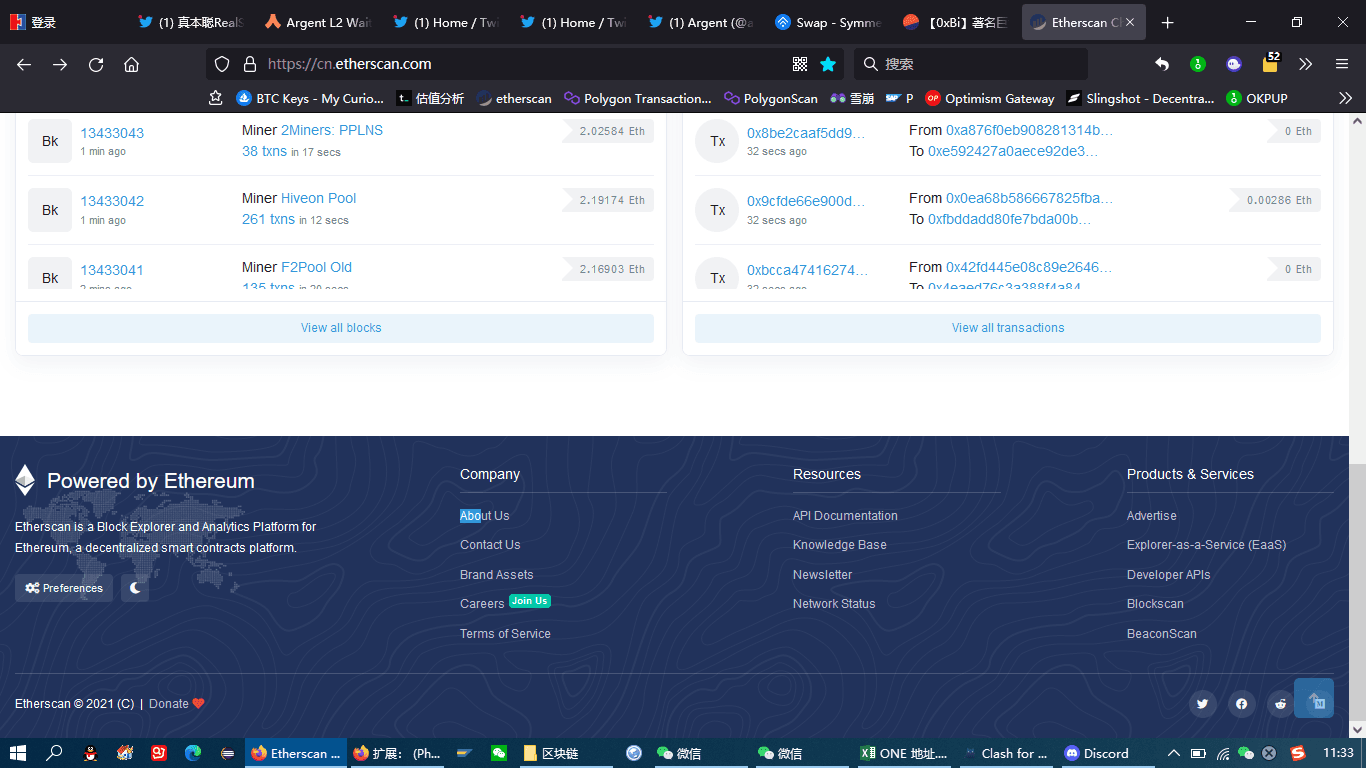Click the undo arrow toolbar icon
Image resolution: width=1366 pixels, height=768 pixels.
pos(1162,64)
